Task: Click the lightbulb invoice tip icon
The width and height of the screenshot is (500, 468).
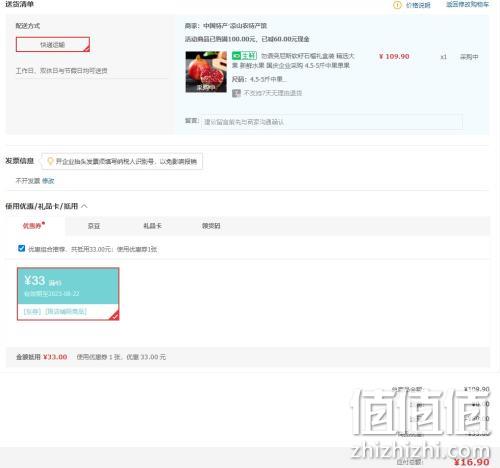Action: (x=50, y=161)
